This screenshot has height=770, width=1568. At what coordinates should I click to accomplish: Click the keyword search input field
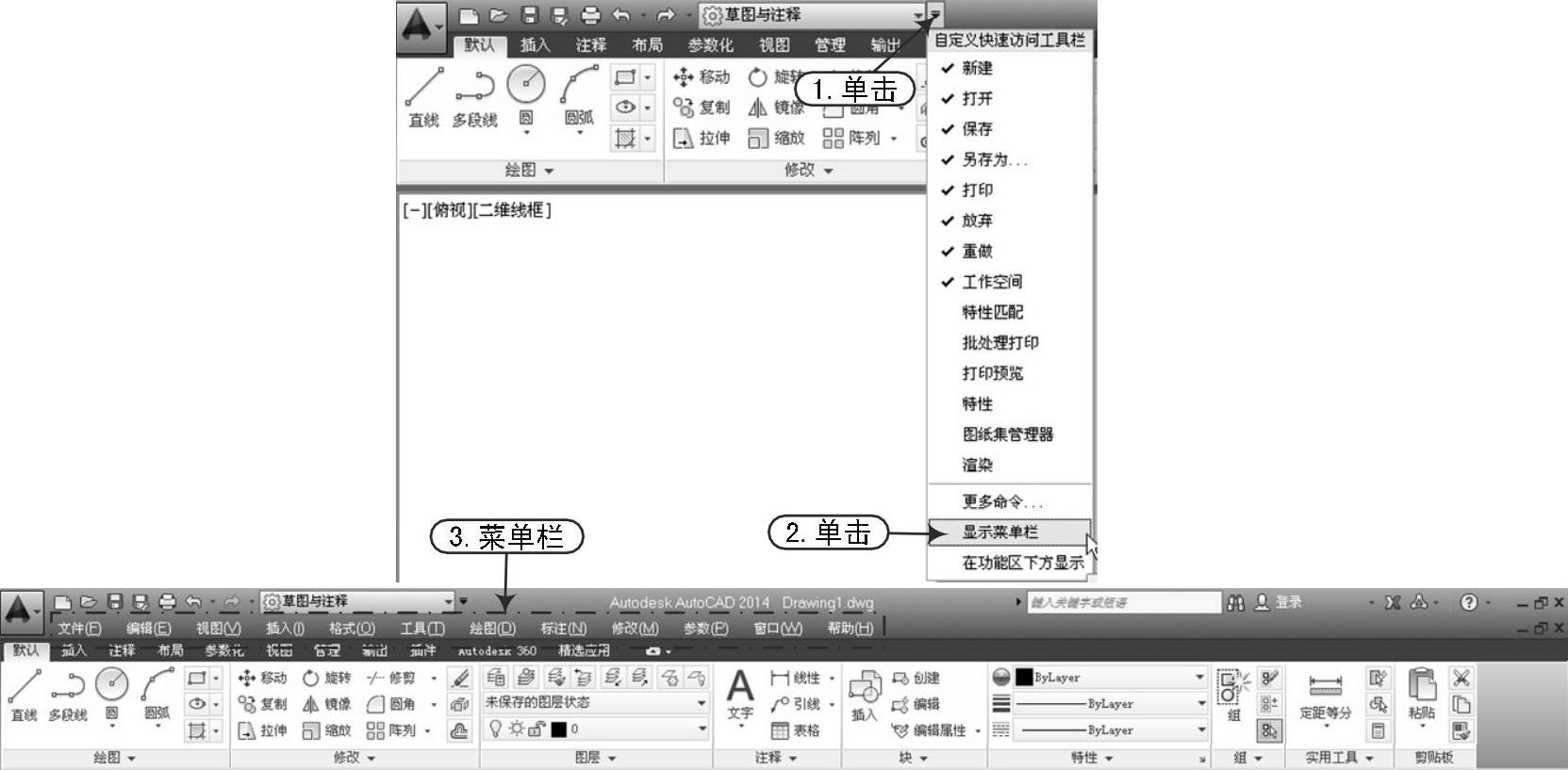click(x=1123, y=602)
